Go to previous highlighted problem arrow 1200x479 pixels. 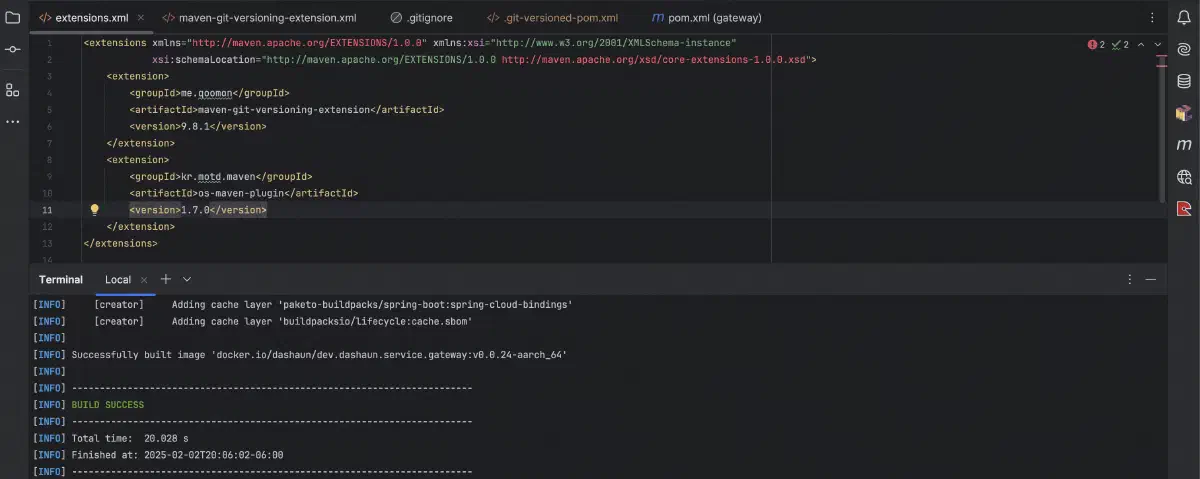[1142, 45]
